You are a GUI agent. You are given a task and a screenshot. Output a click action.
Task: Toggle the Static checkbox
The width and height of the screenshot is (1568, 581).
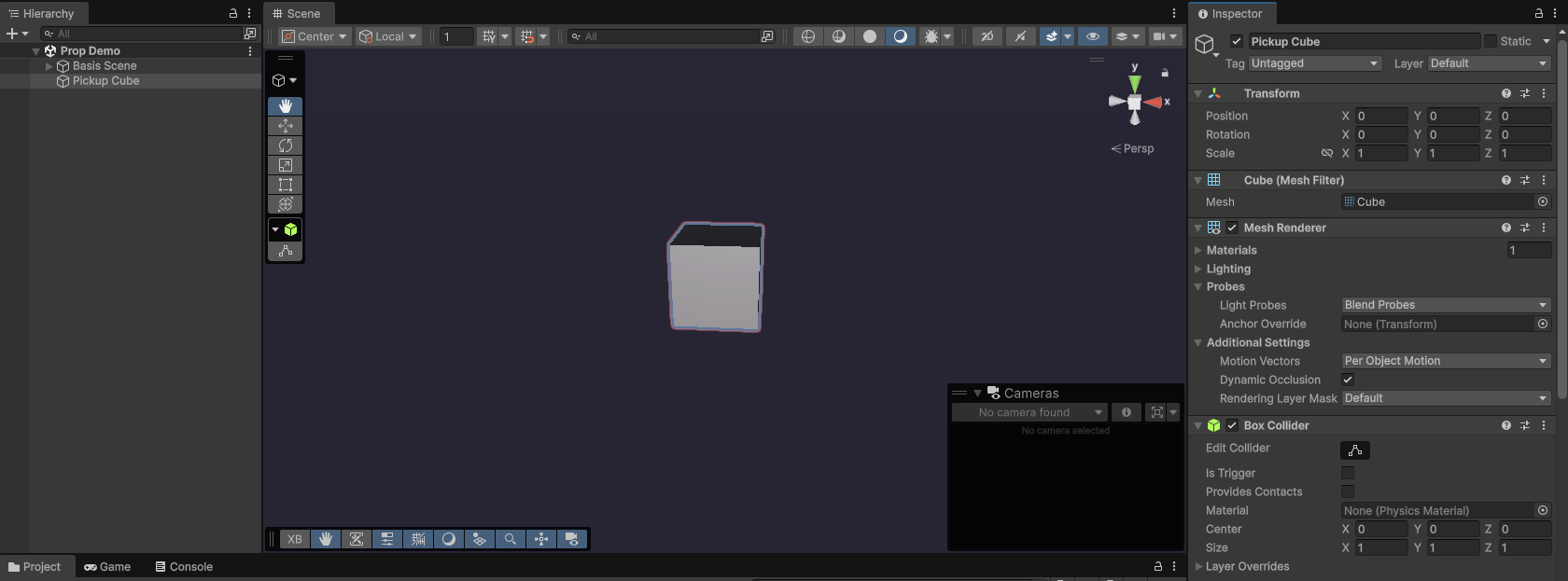point(1491,41)
